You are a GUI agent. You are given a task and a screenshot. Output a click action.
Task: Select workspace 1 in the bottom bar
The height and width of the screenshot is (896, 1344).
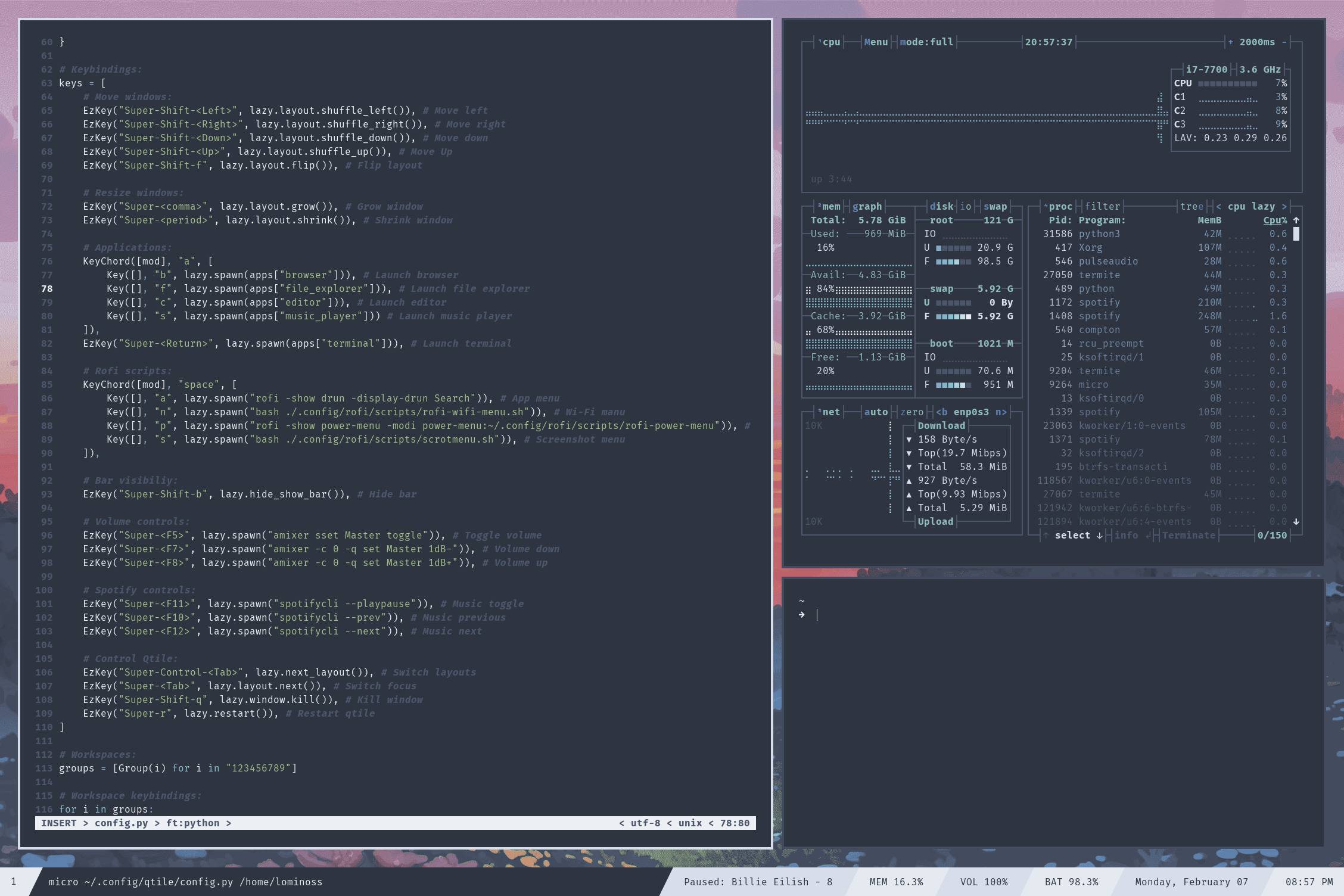(14, 882)
